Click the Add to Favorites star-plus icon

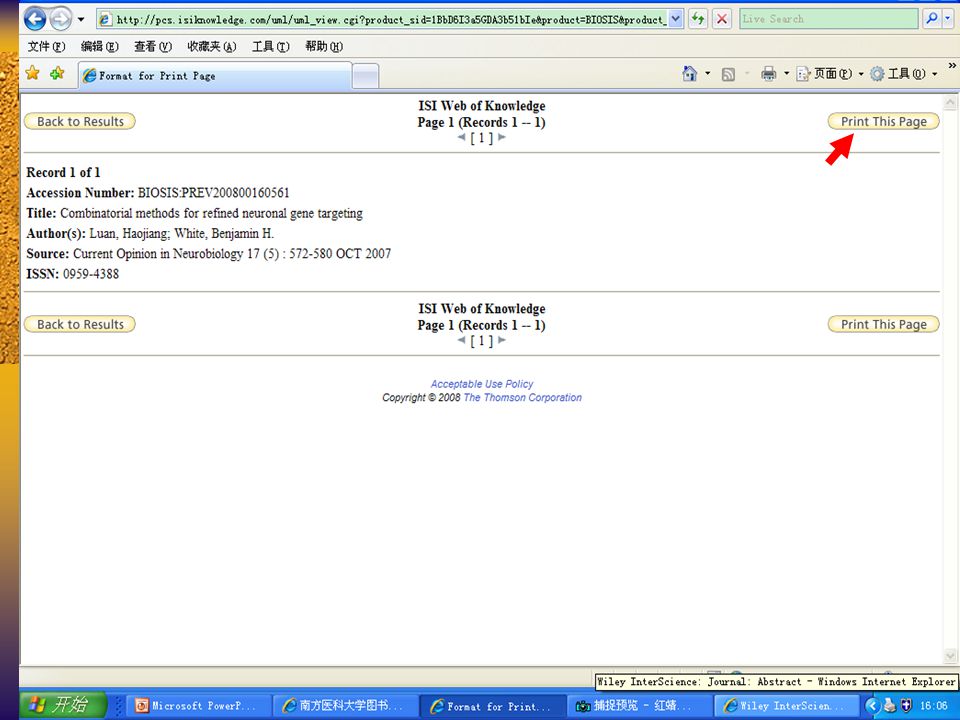tap(57, 73)
